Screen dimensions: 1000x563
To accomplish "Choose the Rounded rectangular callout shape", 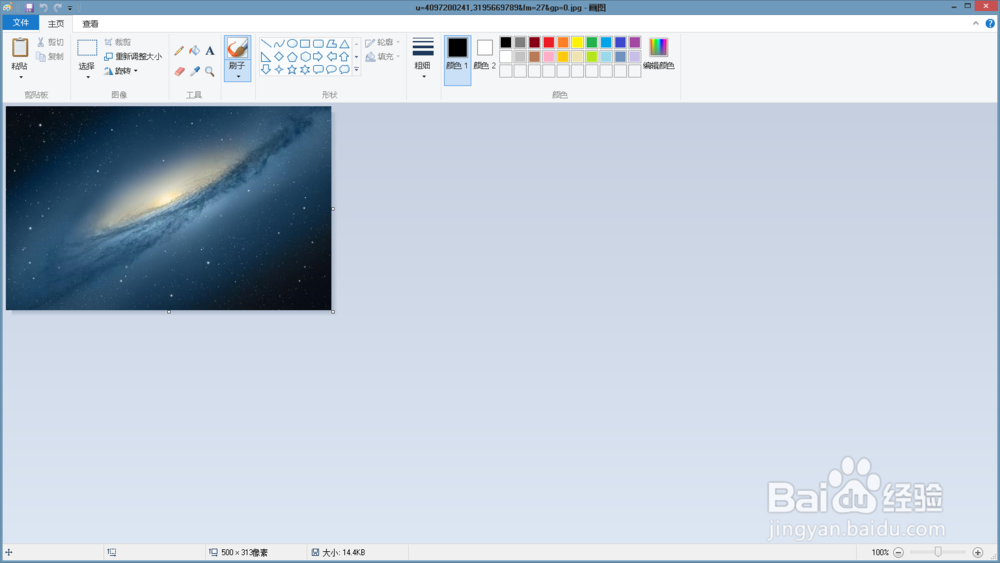I will click(318, 69).
